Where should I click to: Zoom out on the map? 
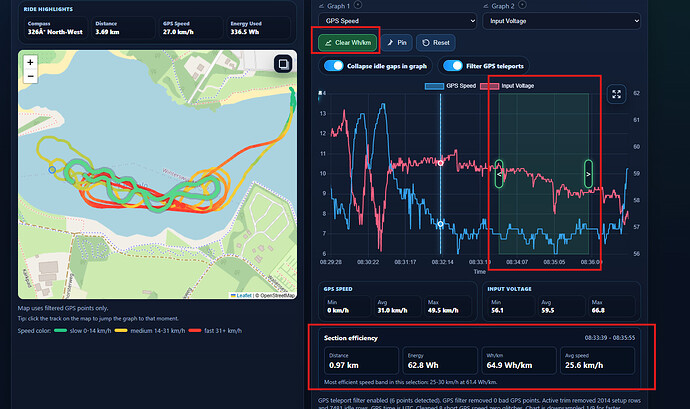[30, 76]
